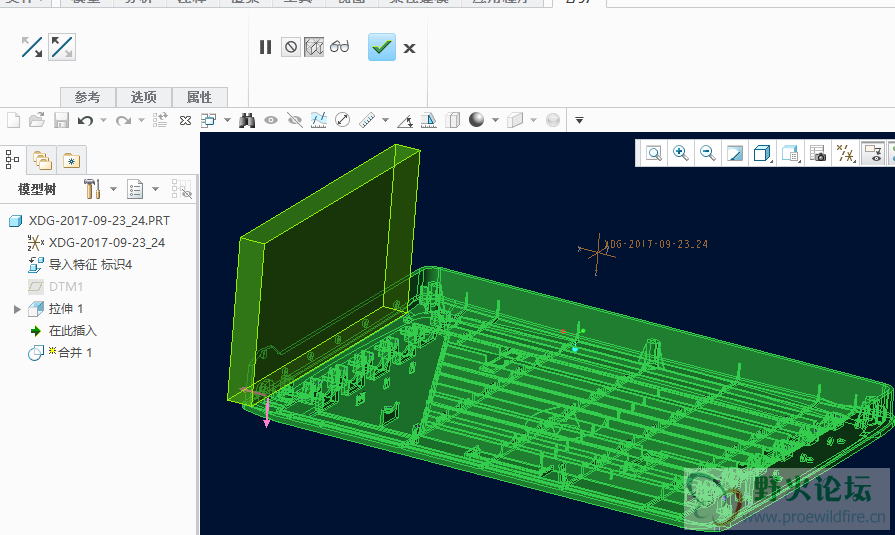Open the measure tool dropdown arrow
Image resolution: width=895 pixels, height=535 pixels.
click(385, 120)
